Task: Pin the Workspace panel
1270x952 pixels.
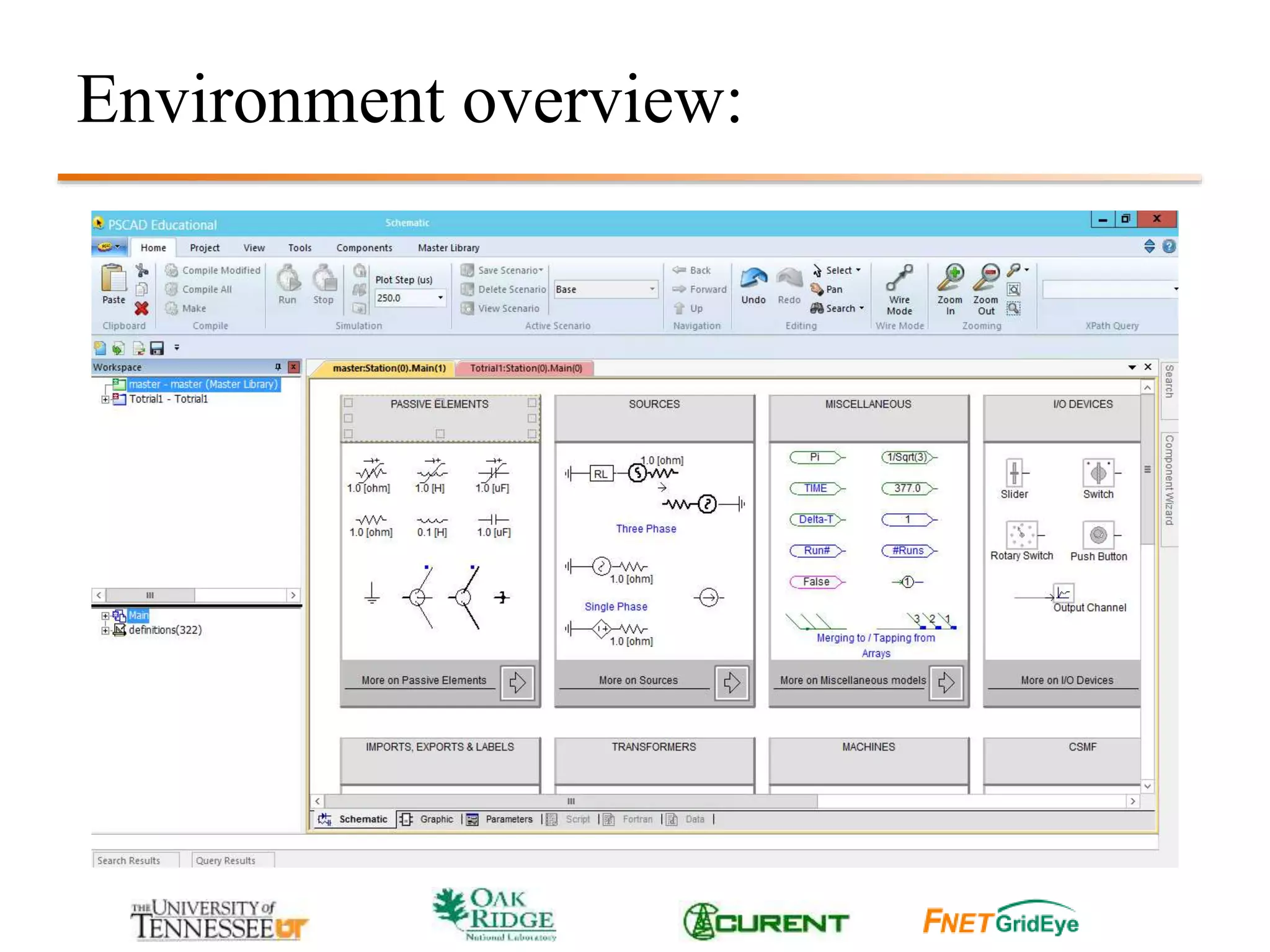Action: click(x=278, y=367)
